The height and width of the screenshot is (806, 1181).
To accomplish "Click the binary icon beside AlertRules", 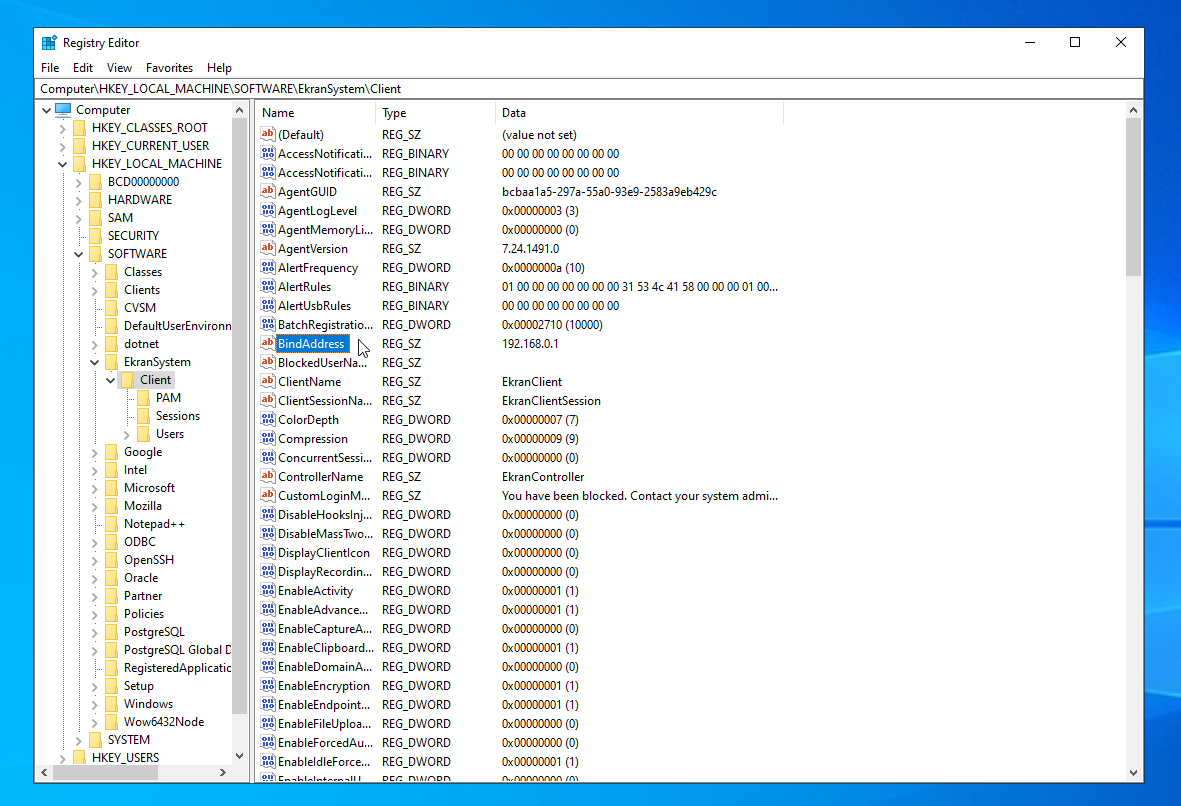I will (267, 286).
